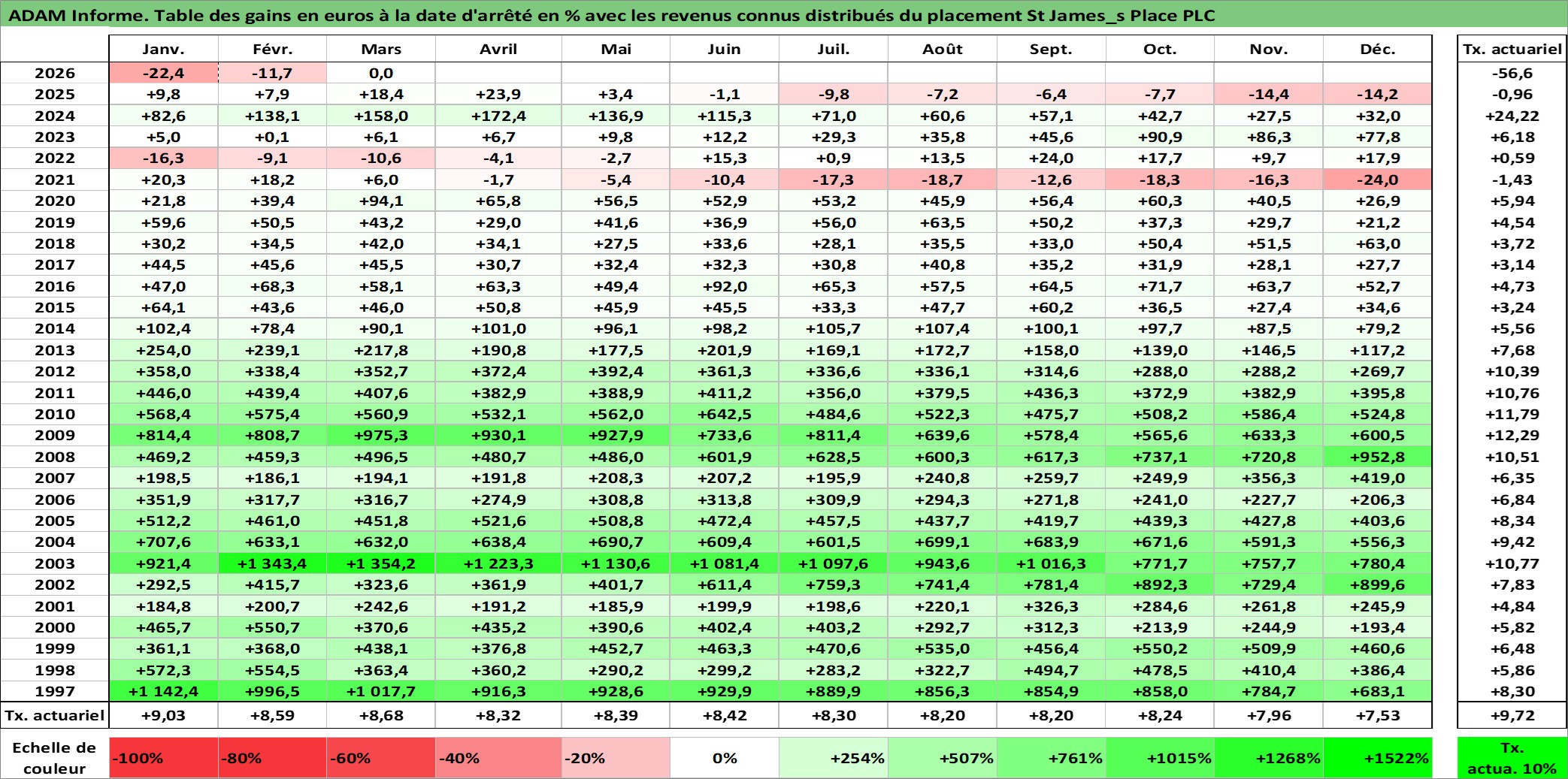
Task: Click the +12,29 actuarial rate for 2009
Action: (x=1512, y=435)
